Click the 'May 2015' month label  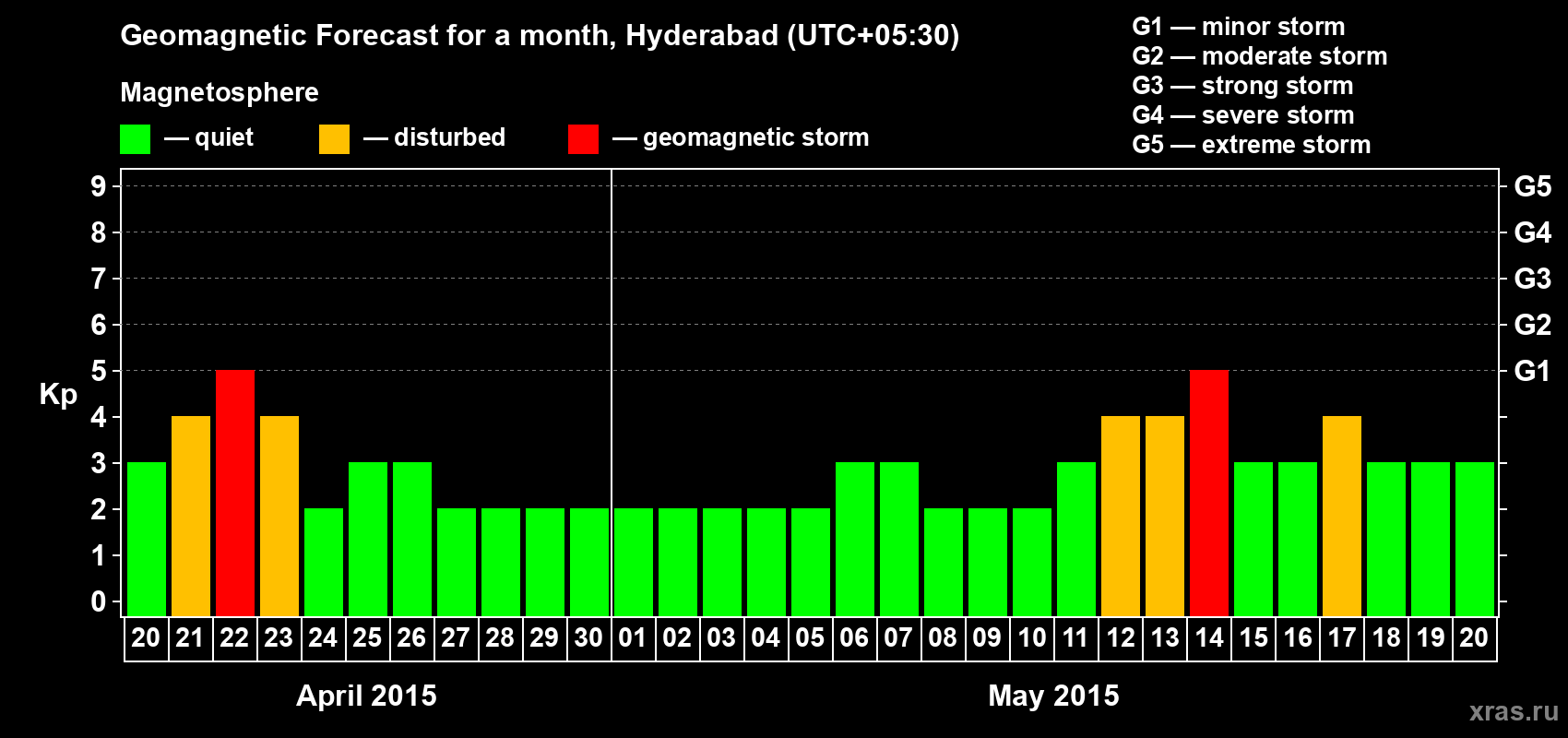point(1053,696)
